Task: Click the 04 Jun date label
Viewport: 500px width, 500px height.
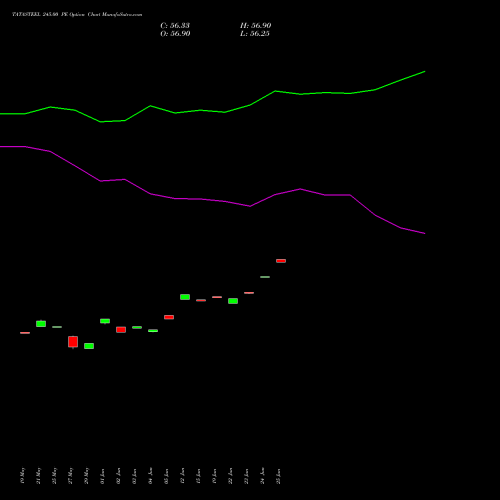Action: (151, 476)
